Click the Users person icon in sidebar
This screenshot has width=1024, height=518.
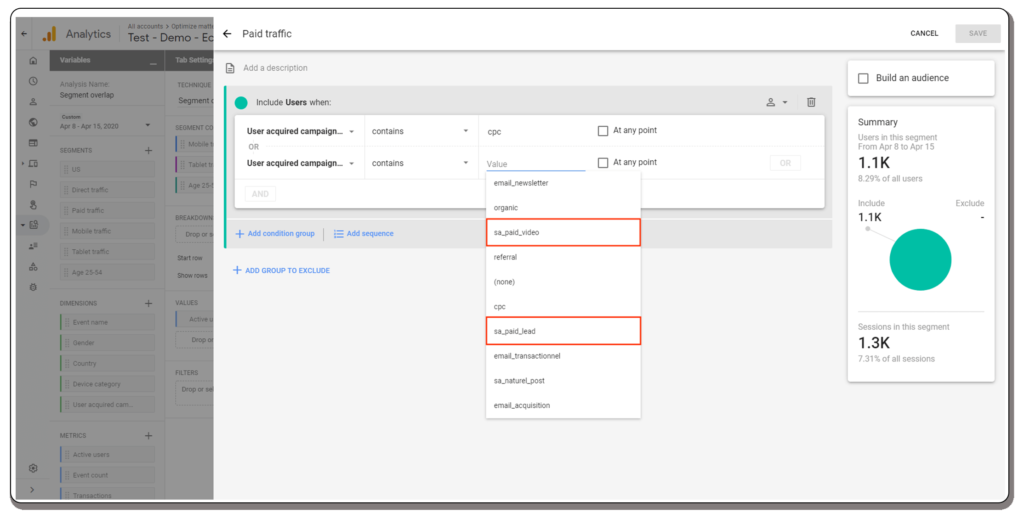[33, 101]
